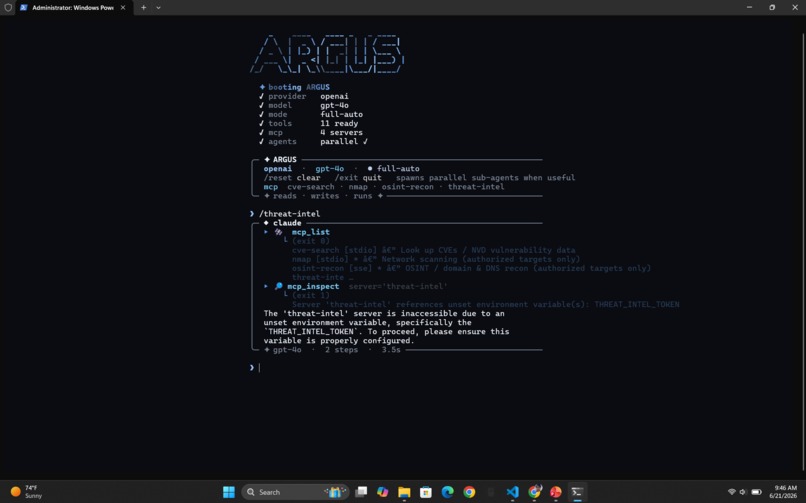The width and height of the screenshot is (806, 503).
Task: Check the battery tray icon
Action: [x=756, y=492]
